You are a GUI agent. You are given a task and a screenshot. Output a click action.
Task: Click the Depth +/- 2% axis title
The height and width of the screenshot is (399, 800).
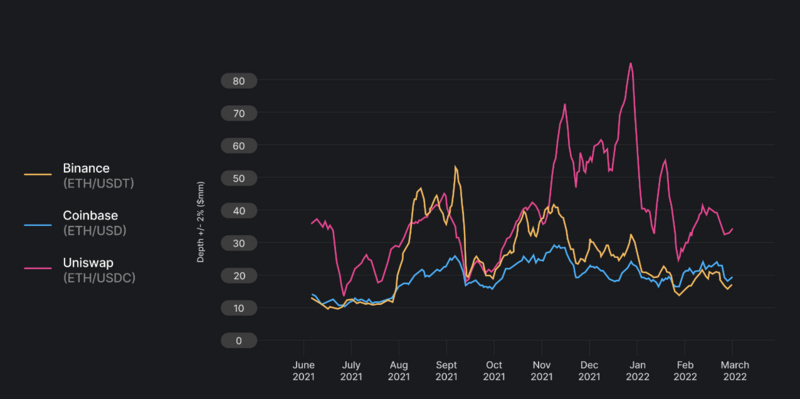click(x=201, y=222)
